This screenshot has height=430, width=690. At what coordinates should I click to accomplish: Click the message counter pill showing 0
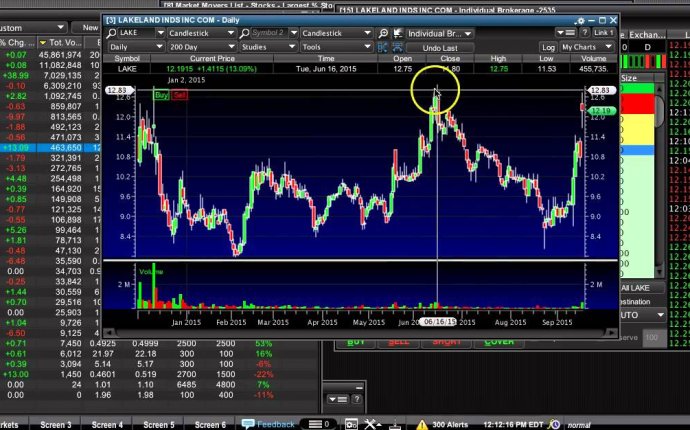(x=319, y=424)
